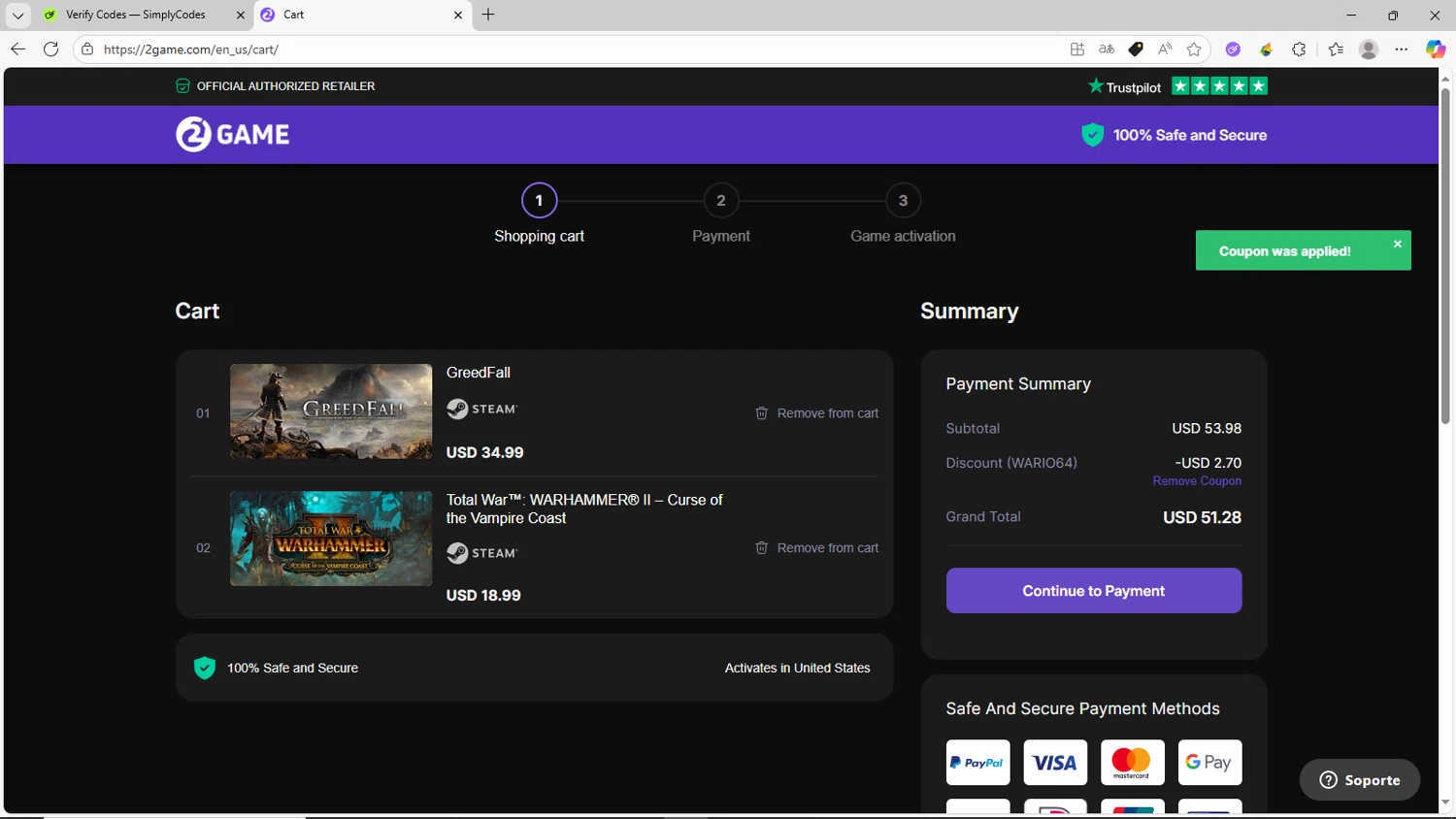Click the Remove Coupon link
Viewport: 1456px width, 819px height.
(1197, 481)
